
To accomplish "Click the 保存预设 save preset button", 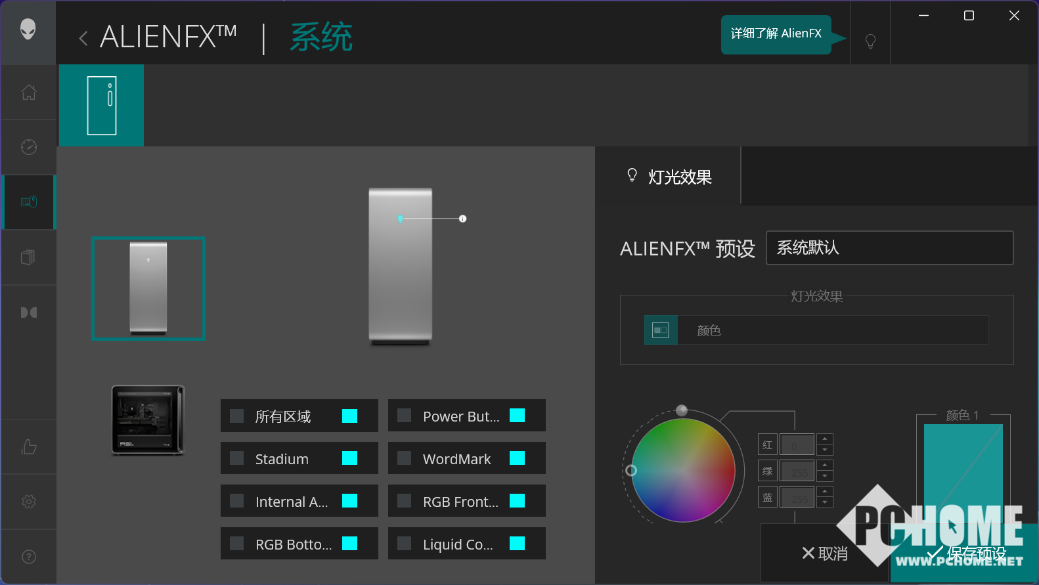I will tap(965, 554).
